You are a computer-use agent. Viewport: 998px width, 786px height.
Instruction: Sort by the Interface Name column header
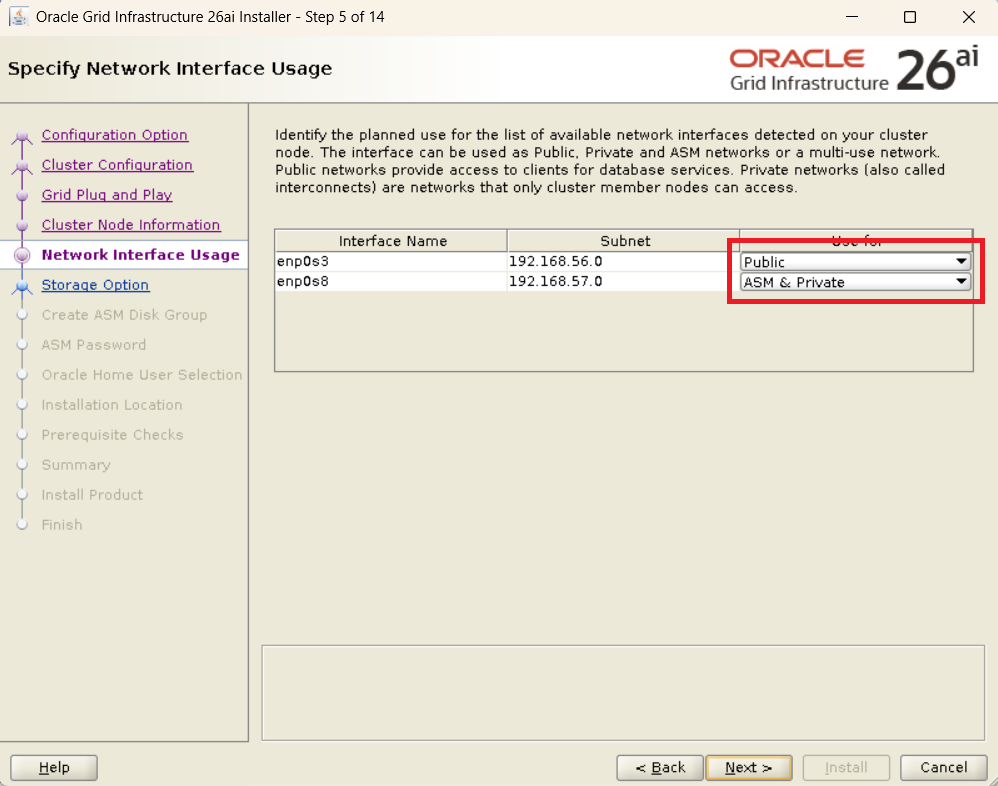[392, 241]
